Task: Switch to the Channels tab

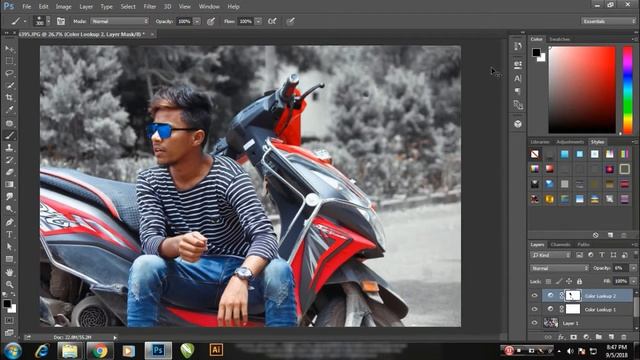Action: [560, 244]
